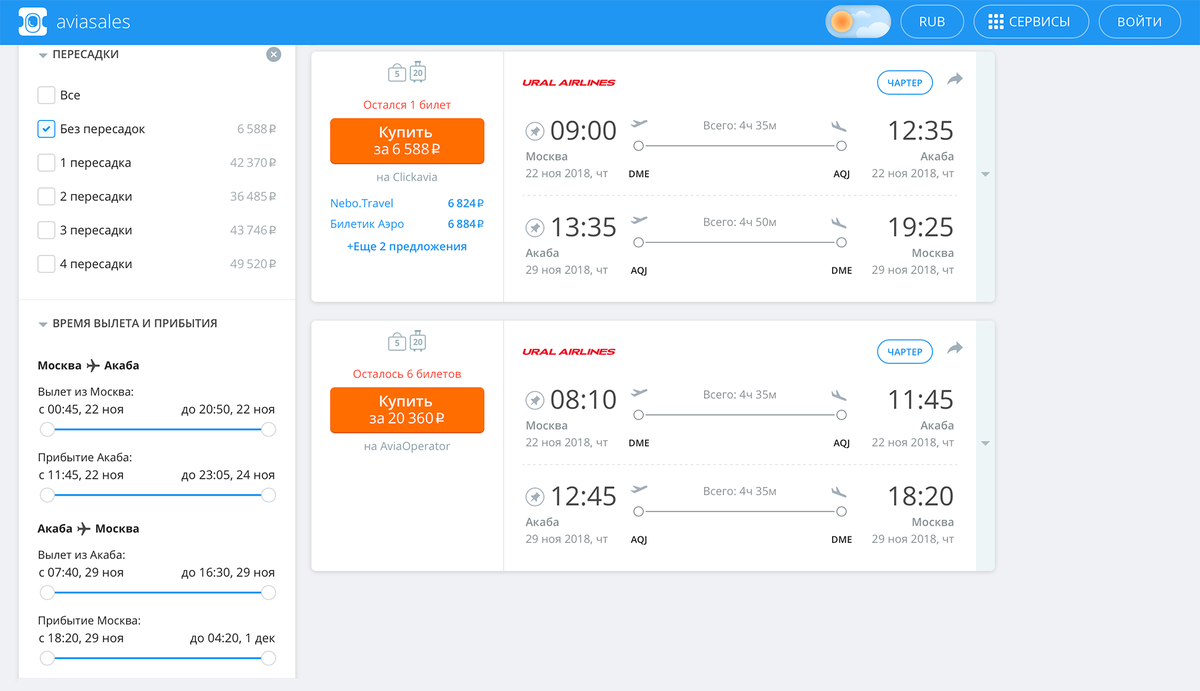Viewport: 1200px width, 691px height.
Task: Open the RUB currency selector
Action: coord(932,22)
